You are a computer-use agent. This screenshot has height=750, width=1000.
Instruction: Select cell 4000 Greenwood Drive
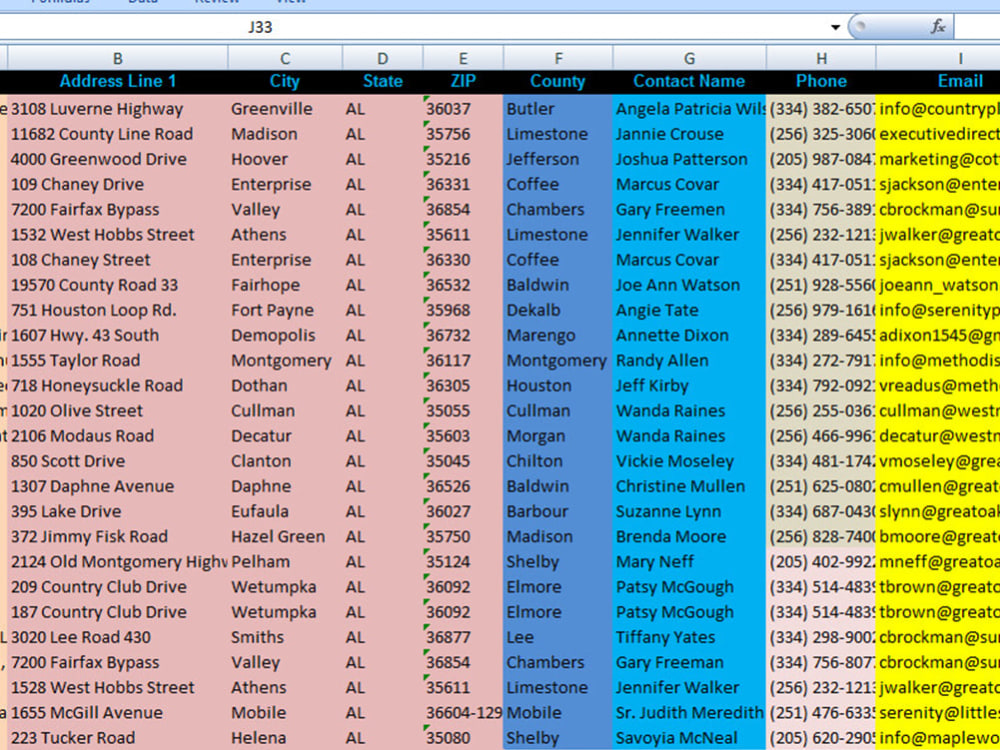(117, 159)
